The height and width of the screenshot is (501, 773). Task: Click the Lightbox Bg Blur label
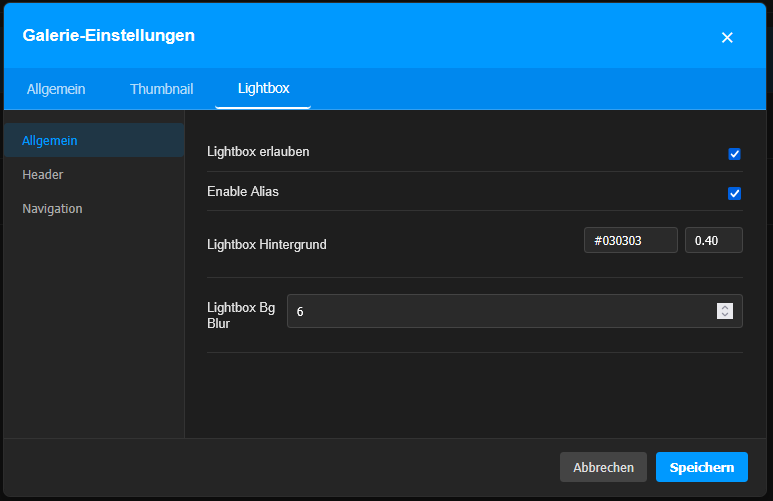click(241, 315)
